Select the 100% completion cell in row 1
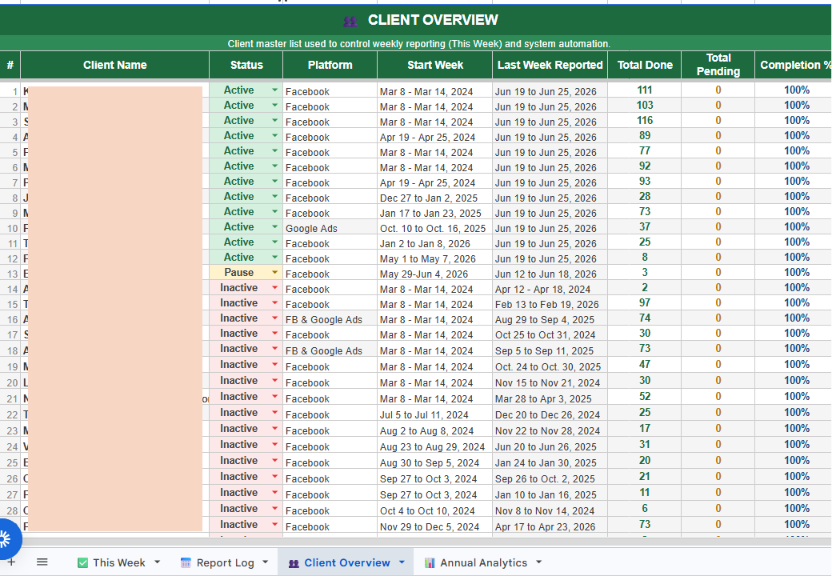Image resolution: width=832 pixels, height=576 pixels. (x=796, y=90)
